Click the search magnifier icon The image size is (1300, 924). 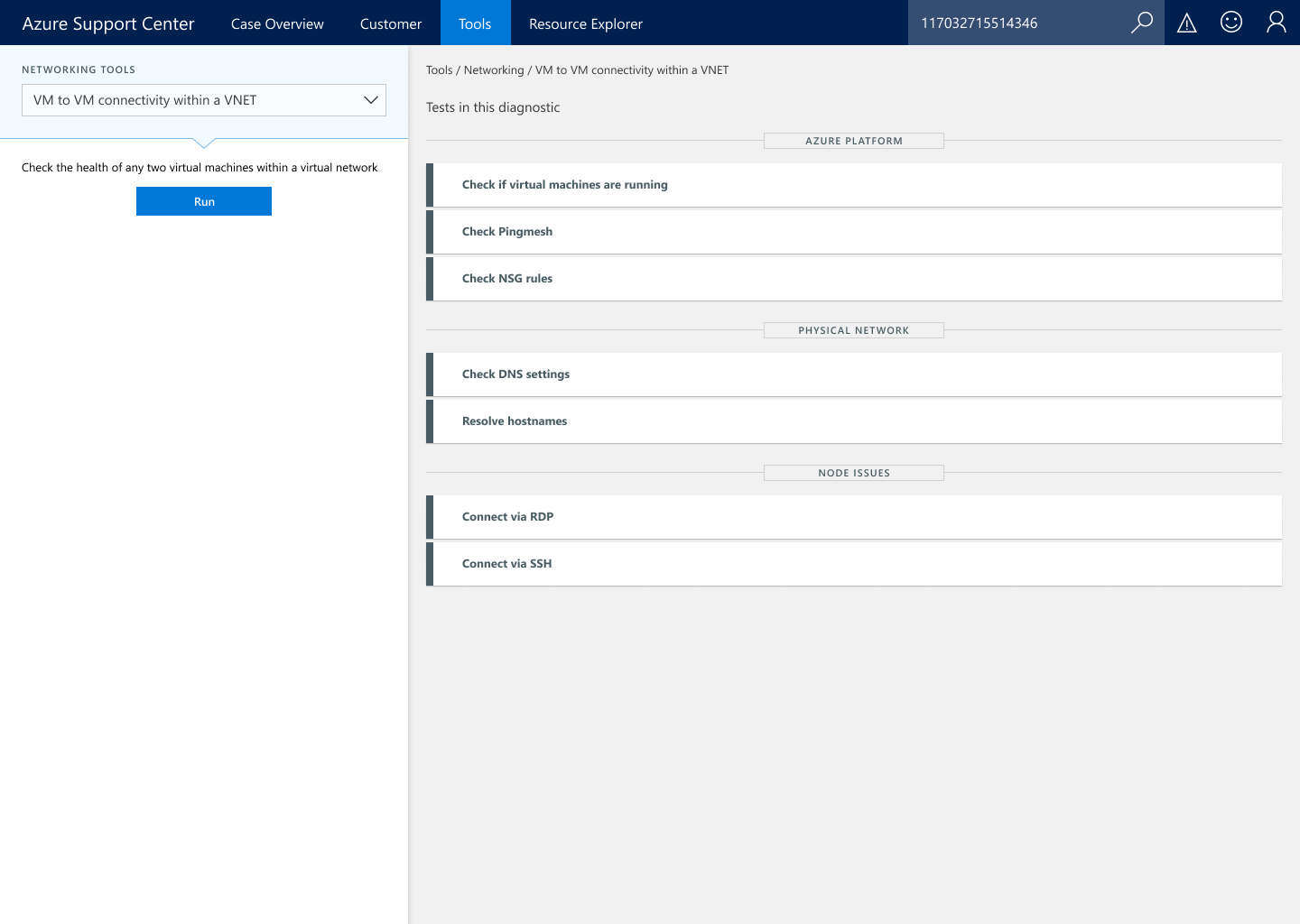[x=1142, y=23]
